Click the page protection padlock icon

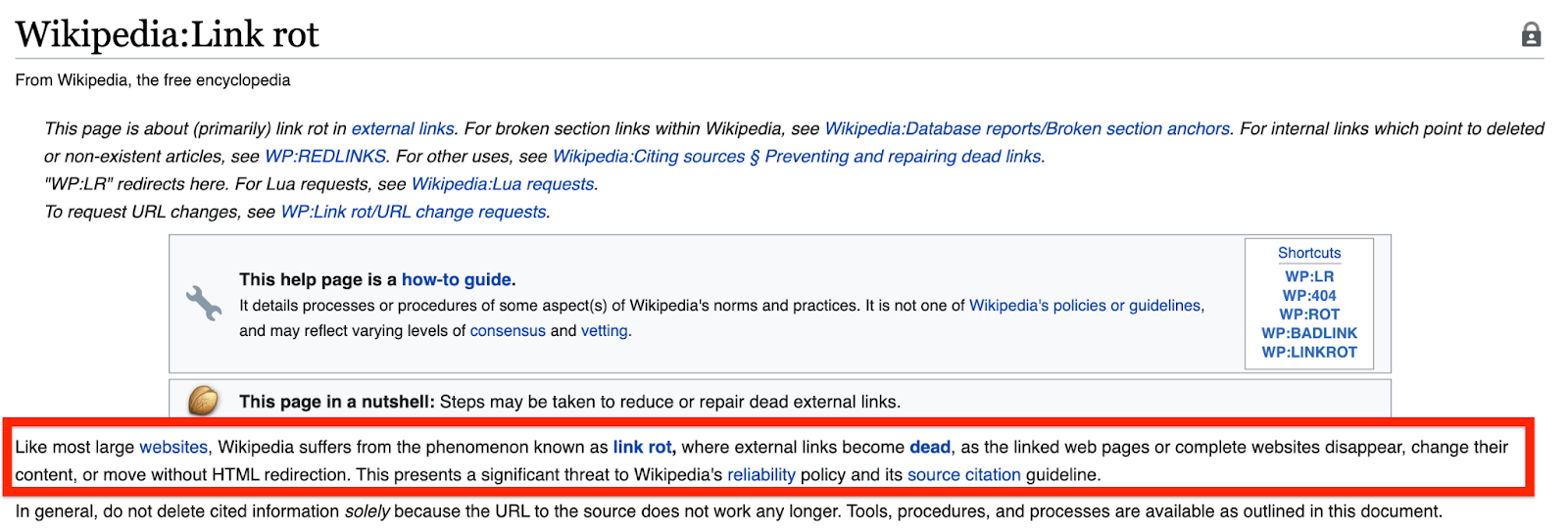[1531, 35]
